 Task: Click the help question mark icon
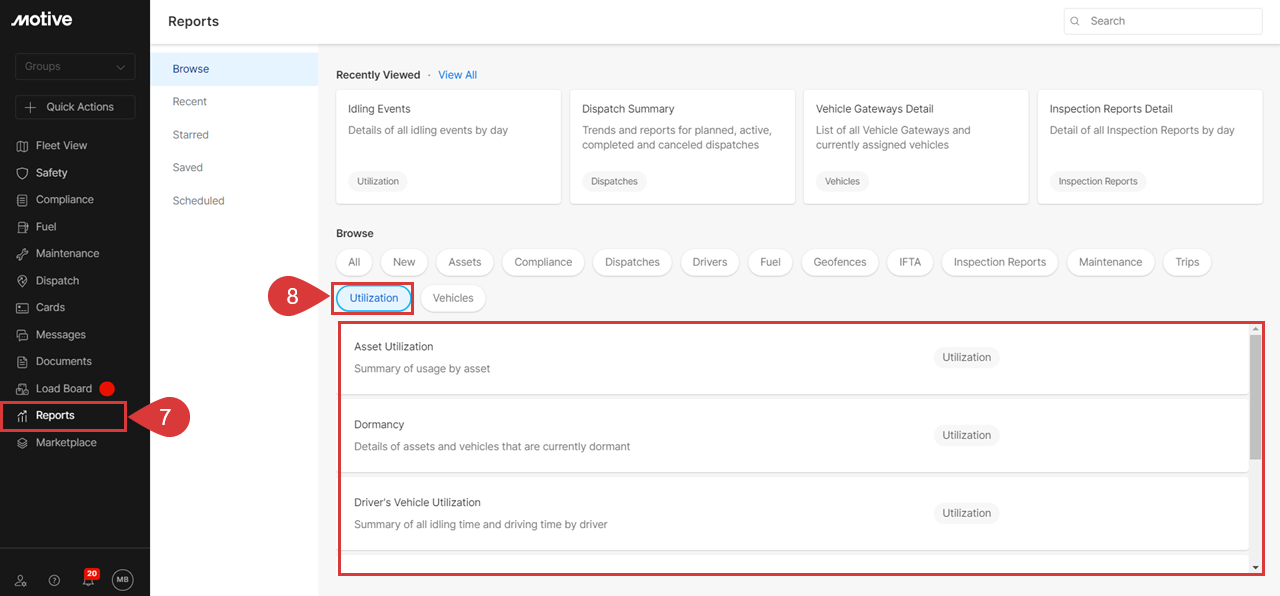pos(55,580)
